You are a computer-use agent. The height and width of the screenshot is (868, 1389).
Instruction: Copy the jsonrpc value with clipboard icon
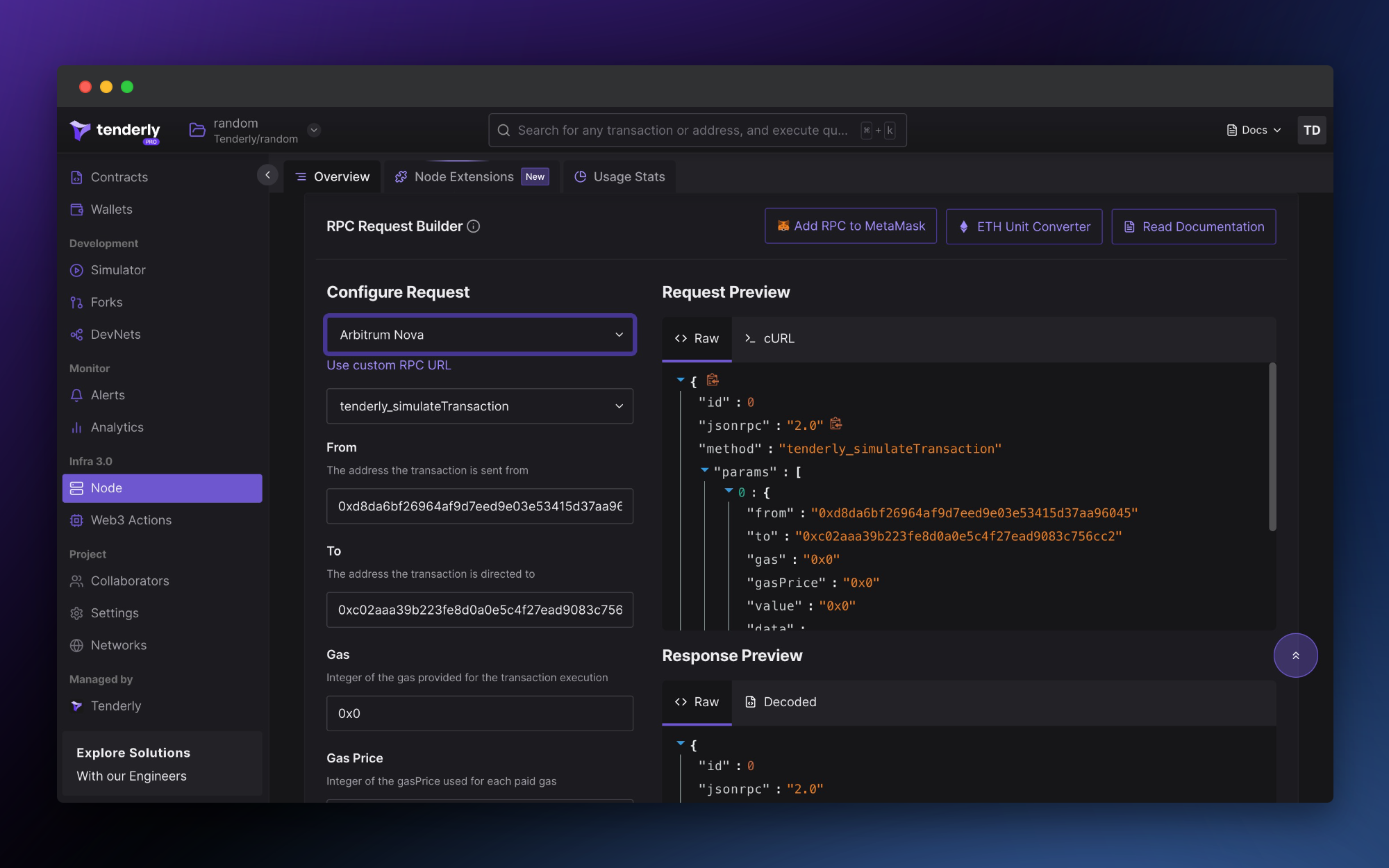pyautogui.click(x=836, y=424)
